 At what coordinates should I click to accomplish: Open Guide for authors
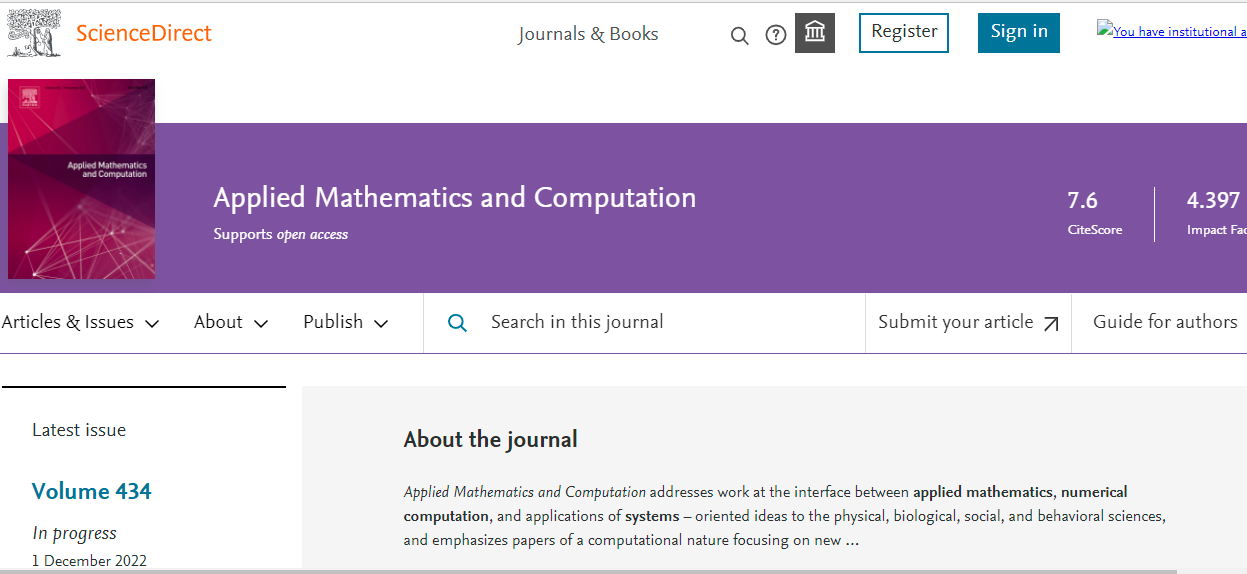1165,322
